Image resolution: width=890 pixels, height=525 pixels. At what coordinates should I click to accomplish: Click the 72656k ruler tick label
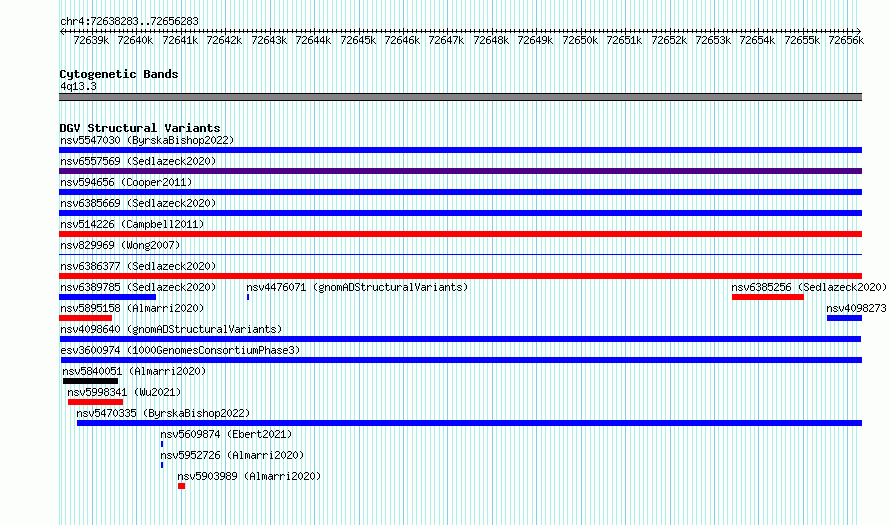[x=846, y=40]
